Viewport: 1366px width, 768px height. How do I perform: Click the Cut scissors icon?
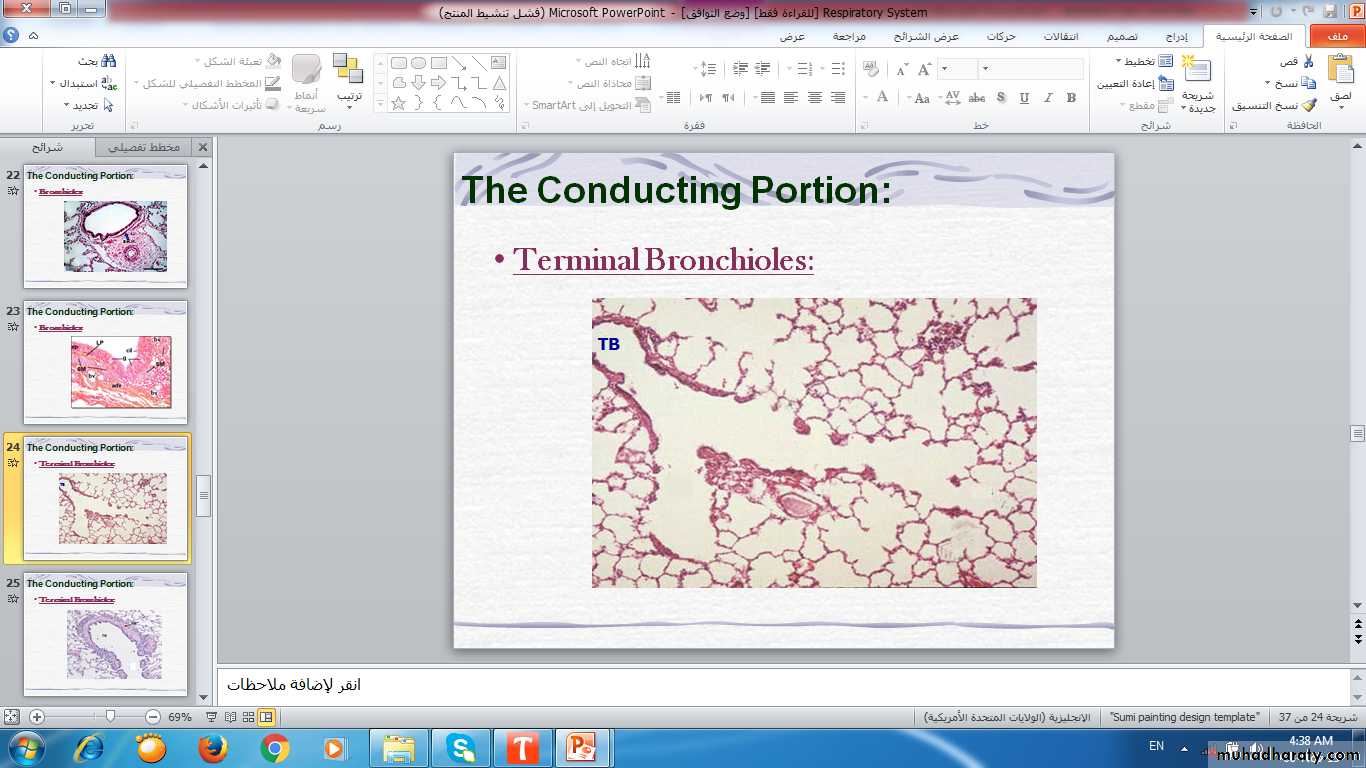[x=1308, y=62]
